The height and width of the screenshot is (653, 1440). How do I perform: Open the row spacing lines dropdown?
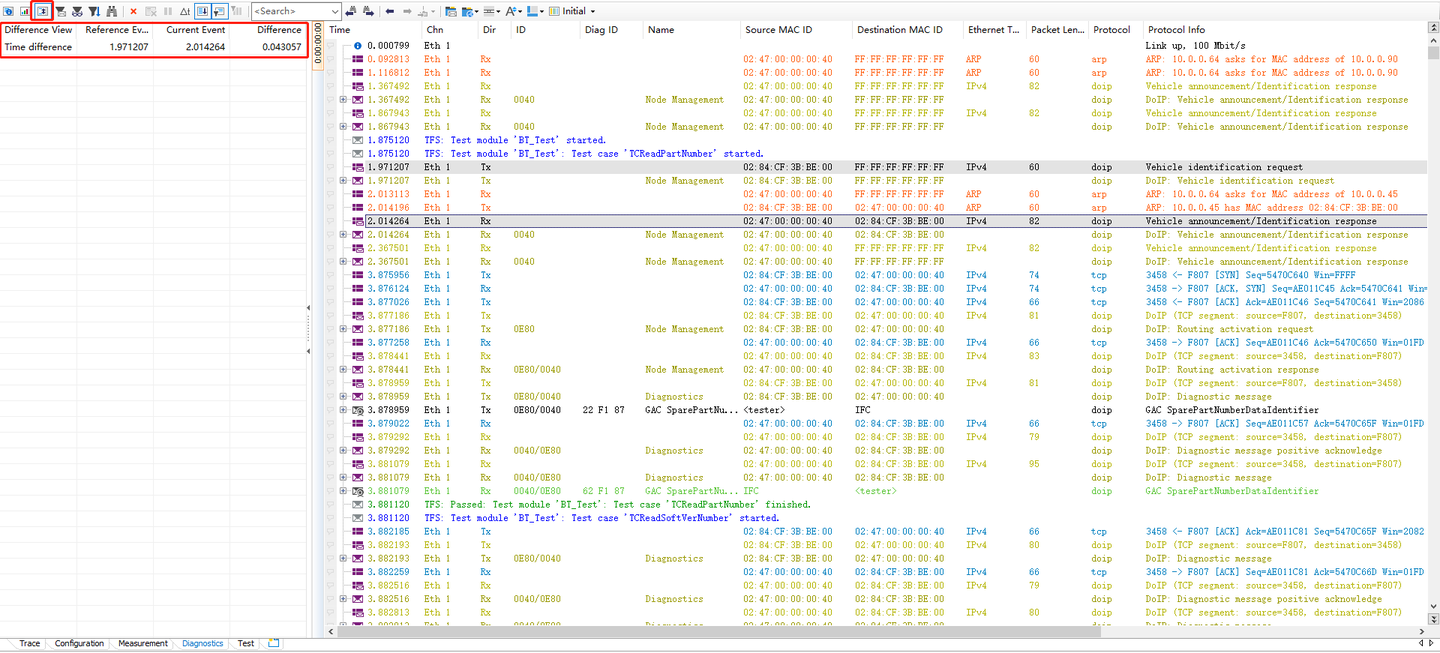click(491, 11)
